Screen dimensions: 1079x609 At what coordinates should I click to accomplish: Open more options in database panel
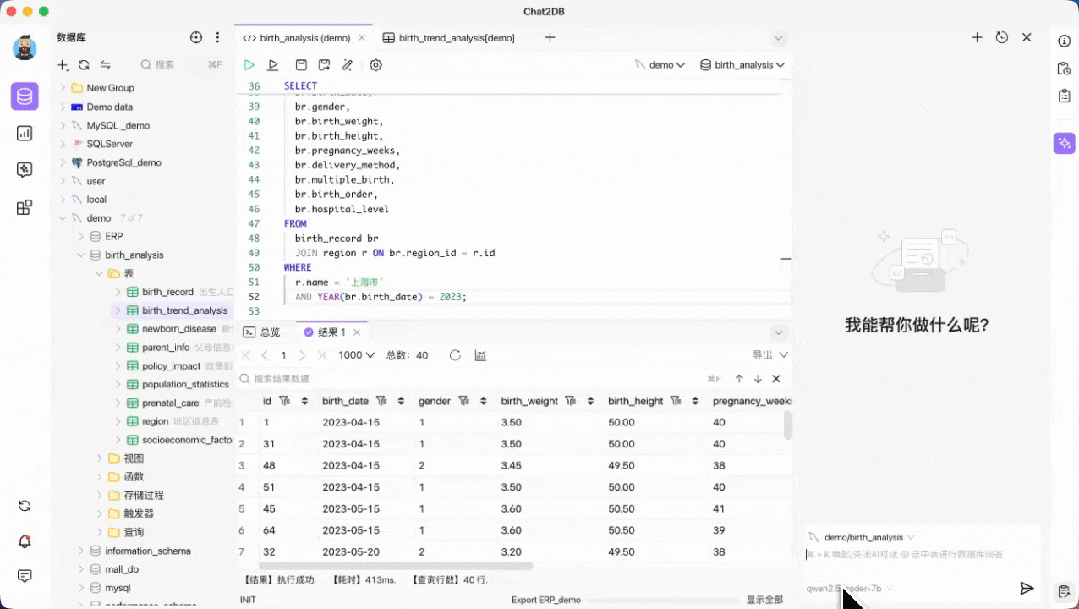click(x=217, y=37)
